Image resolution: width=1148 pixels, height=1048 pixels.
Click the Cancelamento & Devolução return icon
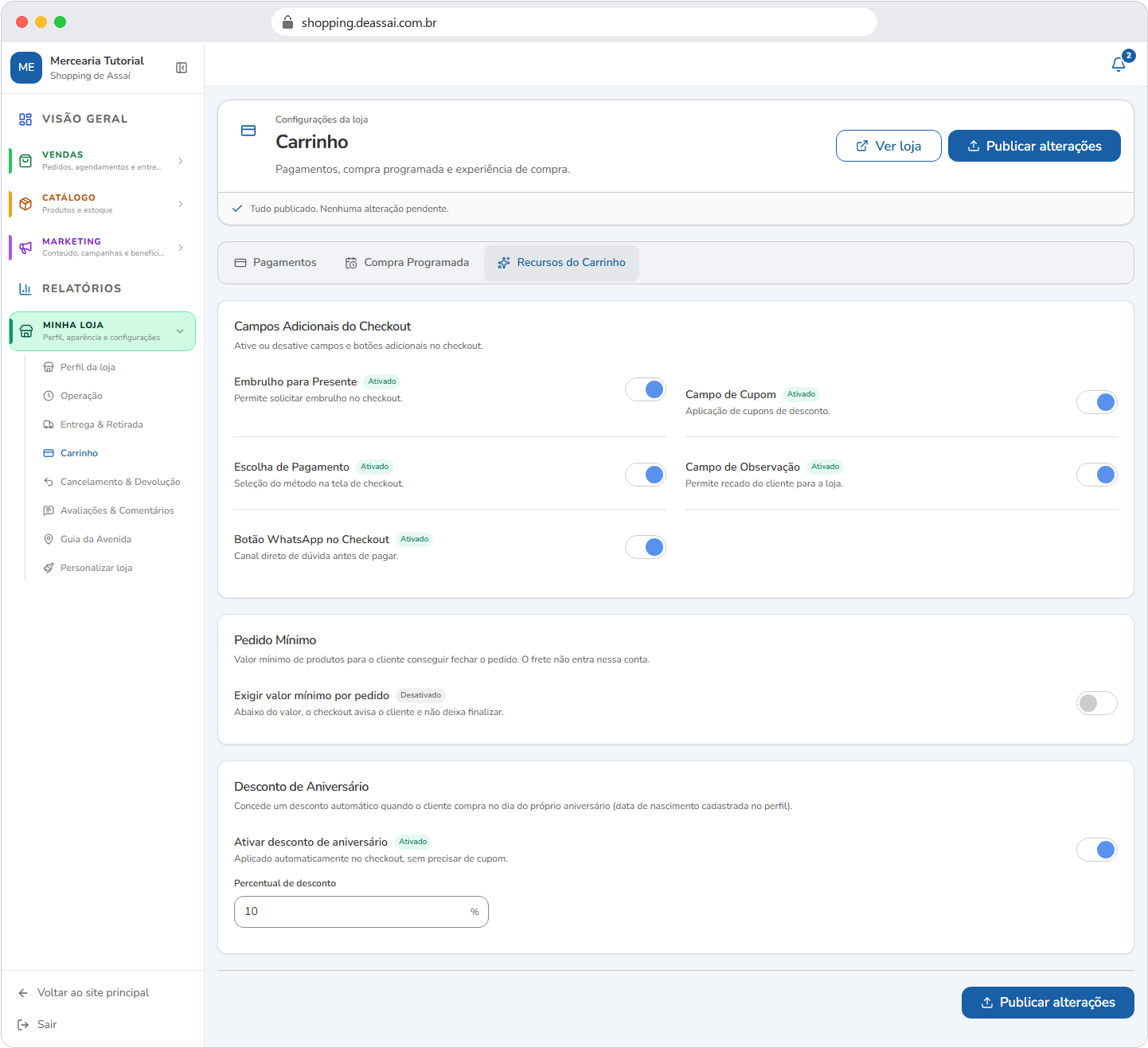(49, 482)
